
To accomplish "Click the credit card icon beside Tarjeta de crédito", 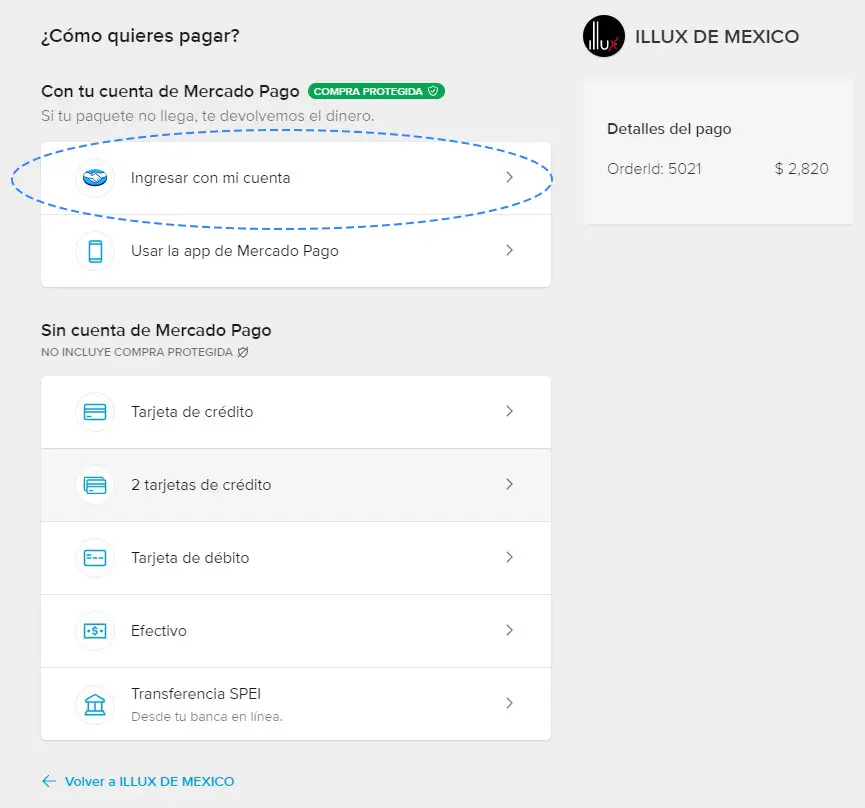I will coord(95,412).
